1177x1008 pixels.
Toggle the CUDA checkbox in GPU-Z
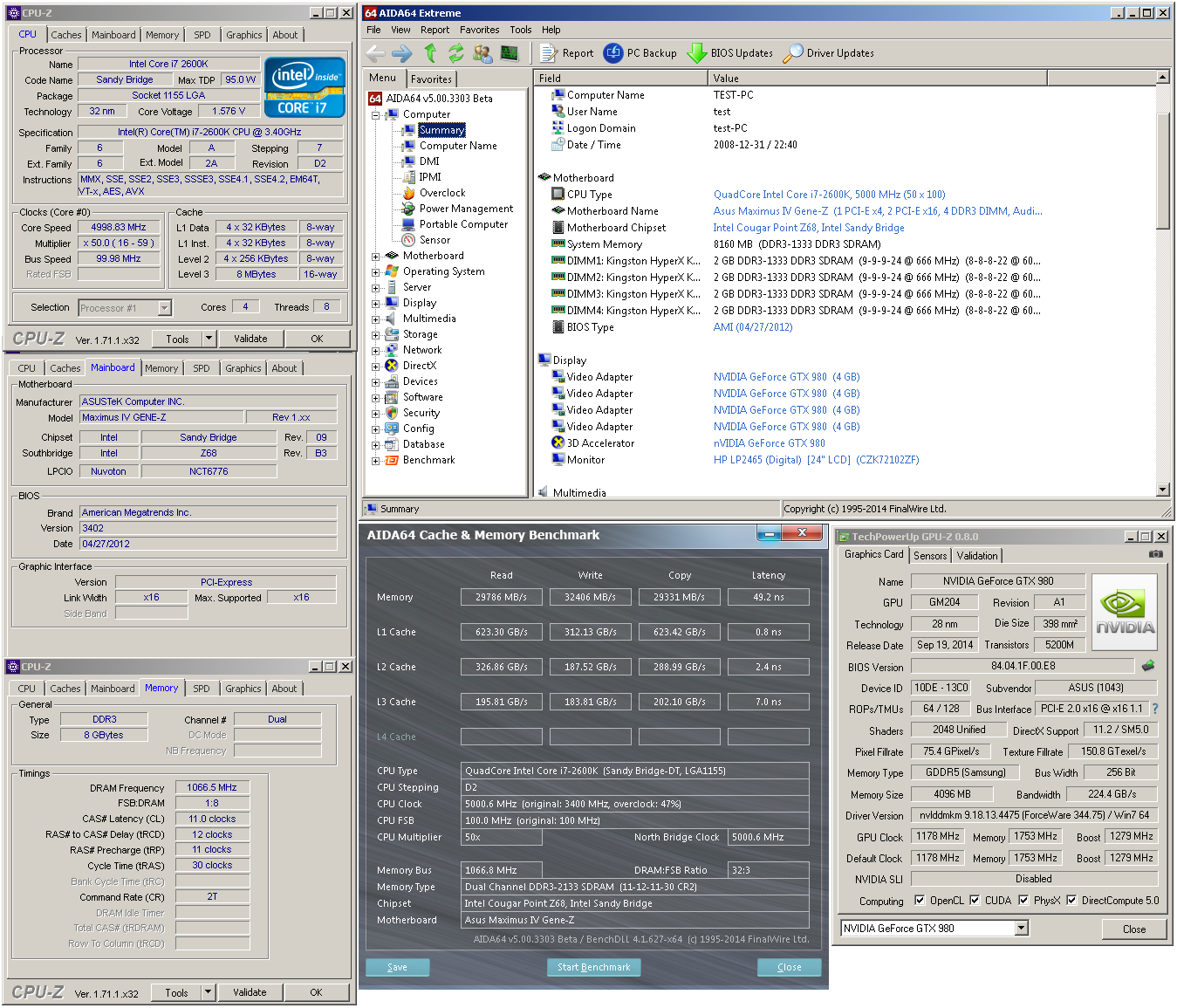975,901
